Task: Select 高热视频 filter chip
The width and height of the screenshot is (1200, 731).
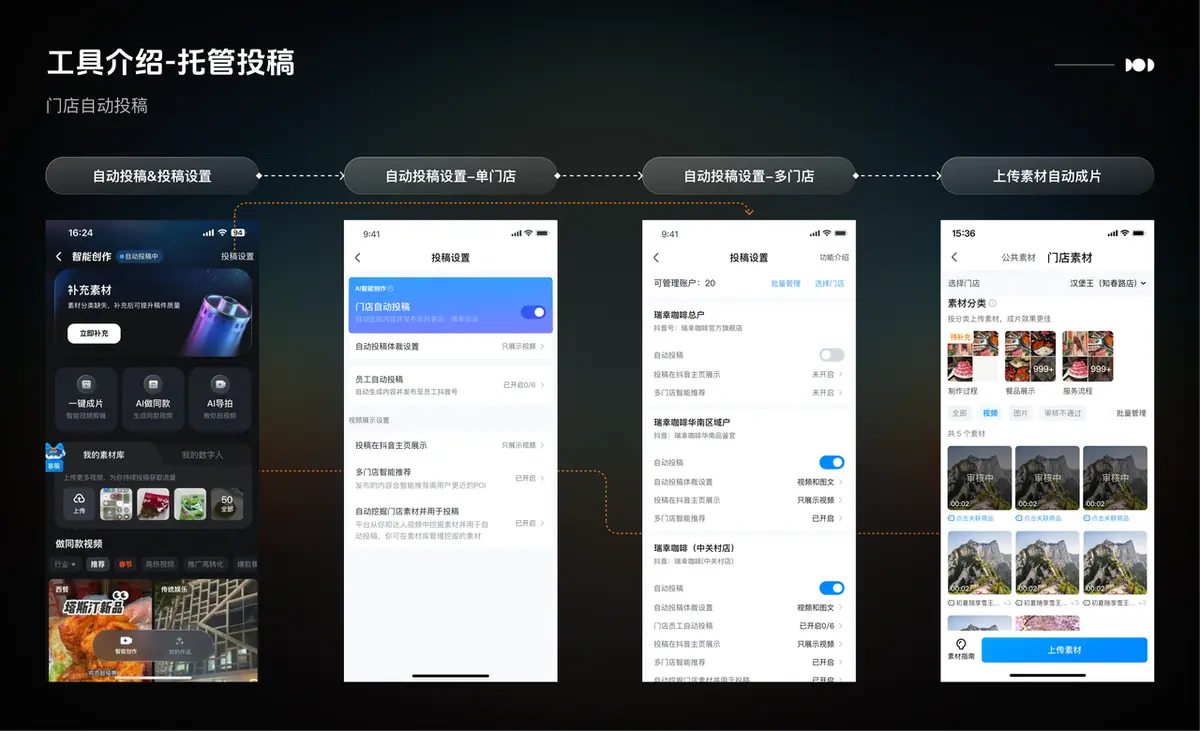Action: [x=159, y=564]
